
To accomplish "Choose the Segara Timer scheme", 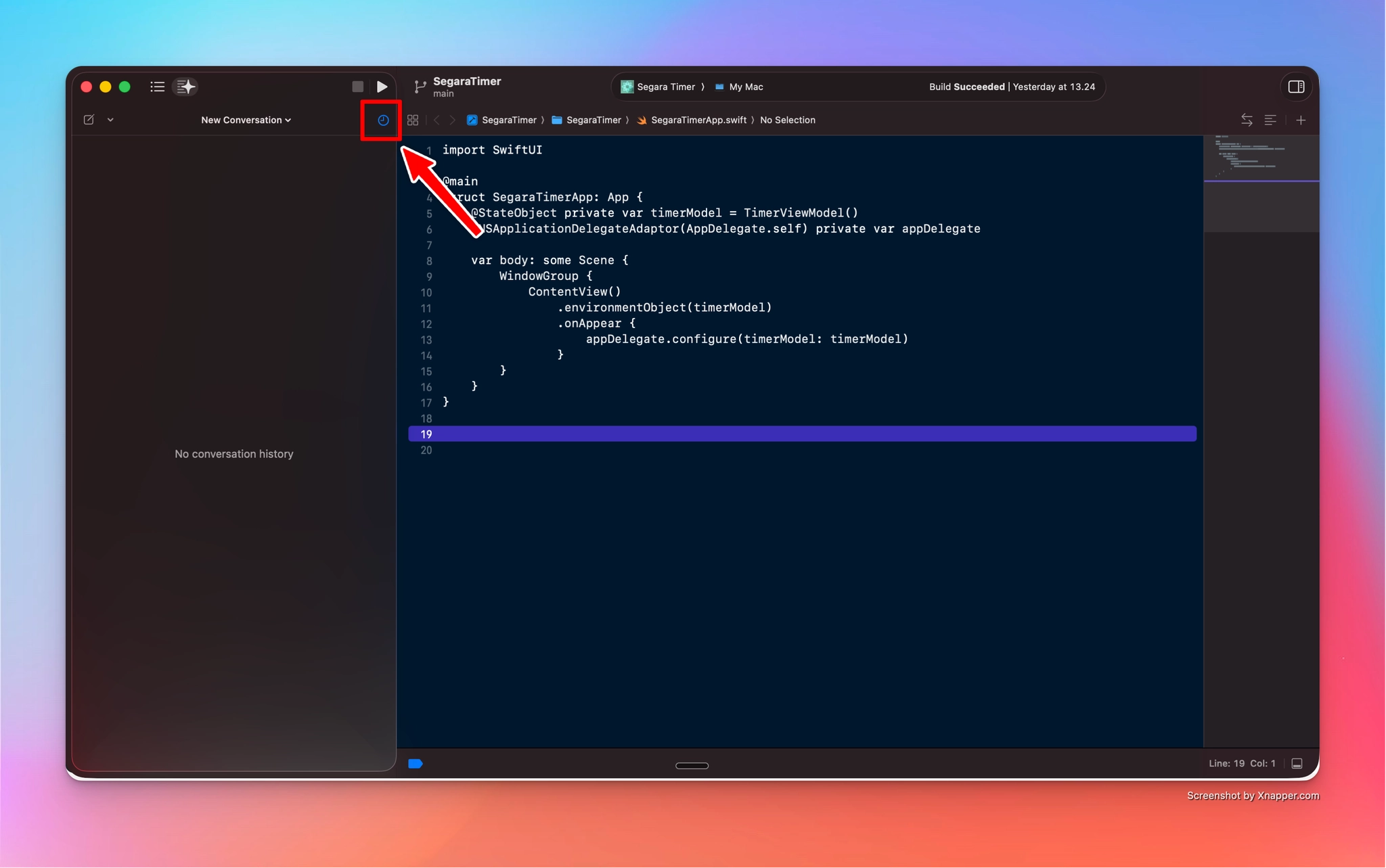I will point(658,87).
